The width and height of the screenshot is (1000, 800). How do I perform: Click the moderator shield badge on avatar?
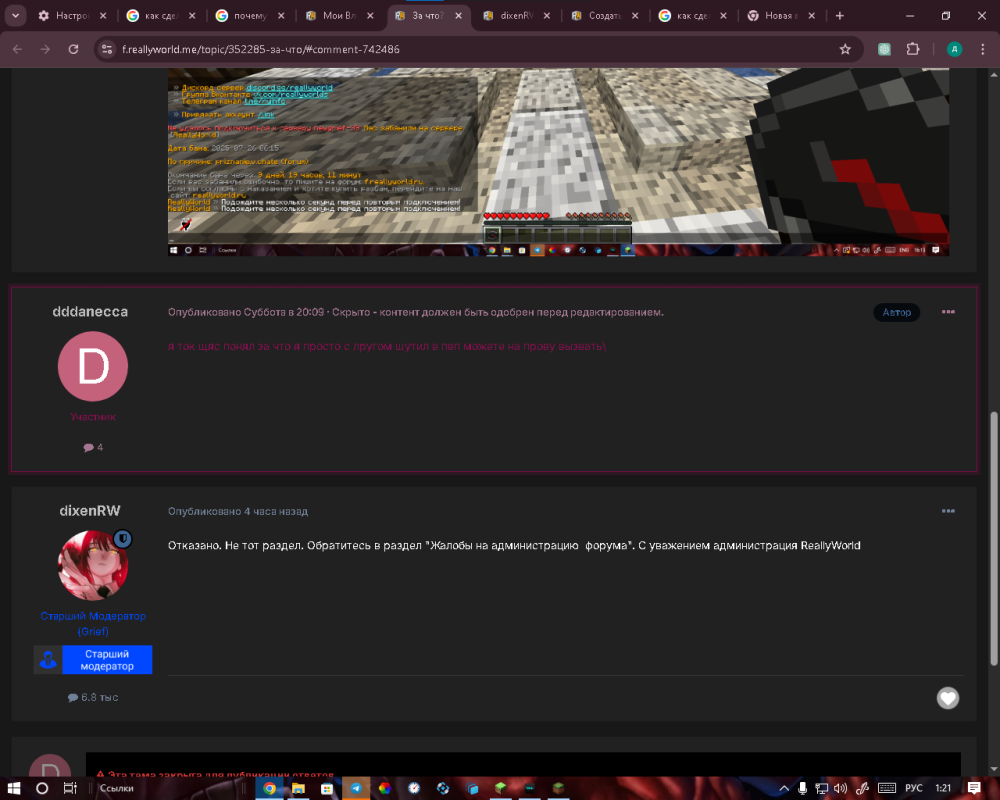(123, 539)
